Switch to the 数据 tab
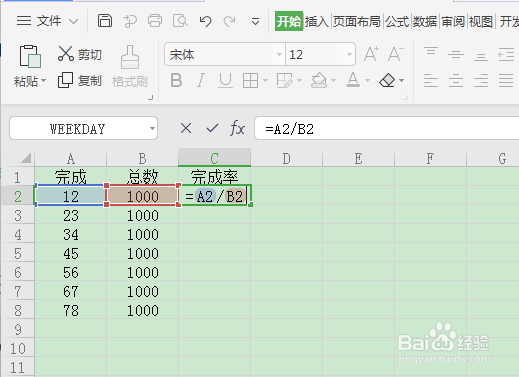The image size is (519, 377). [x=425, y=21]
